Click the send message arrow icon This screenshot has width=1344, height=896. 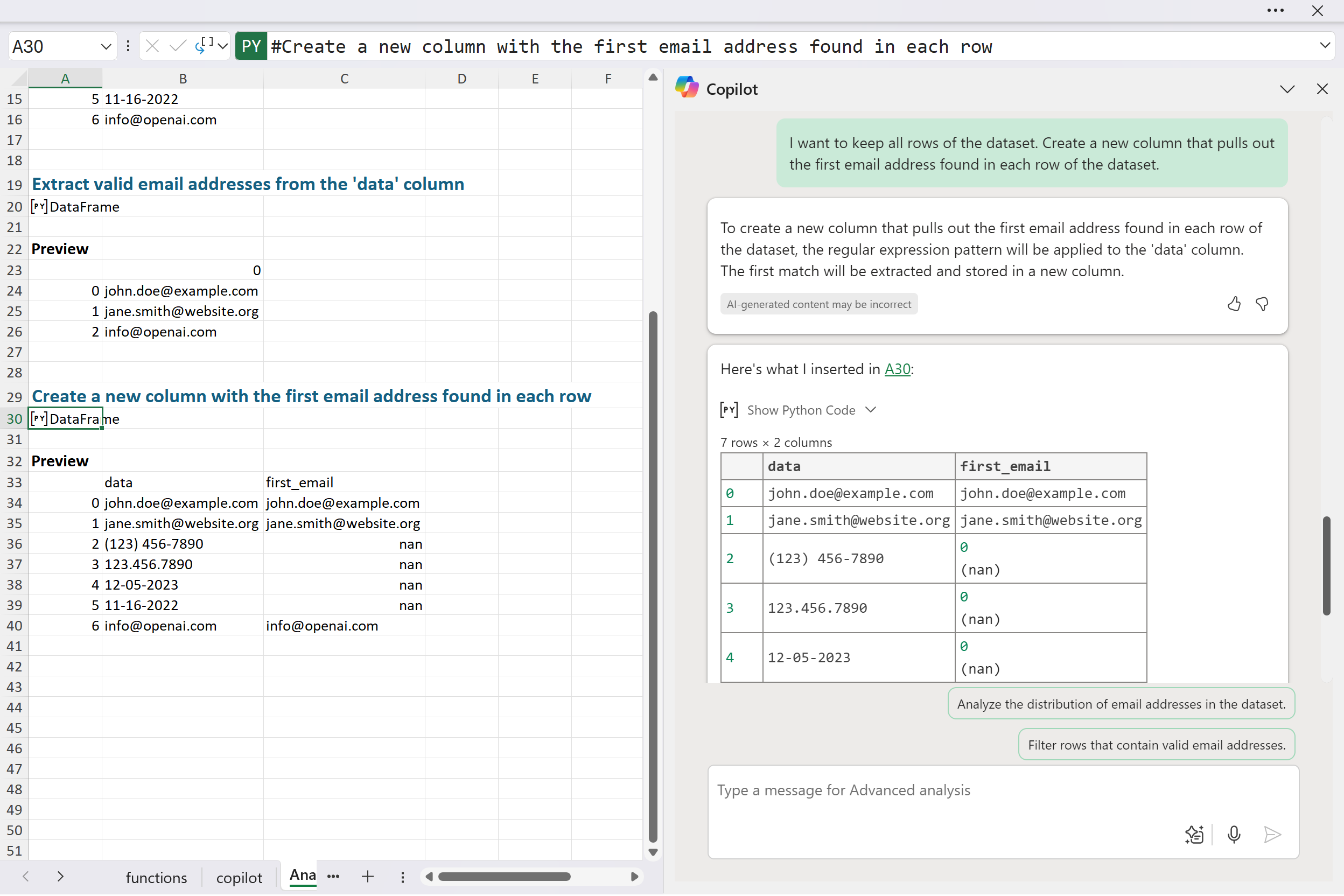[1271, 834]
